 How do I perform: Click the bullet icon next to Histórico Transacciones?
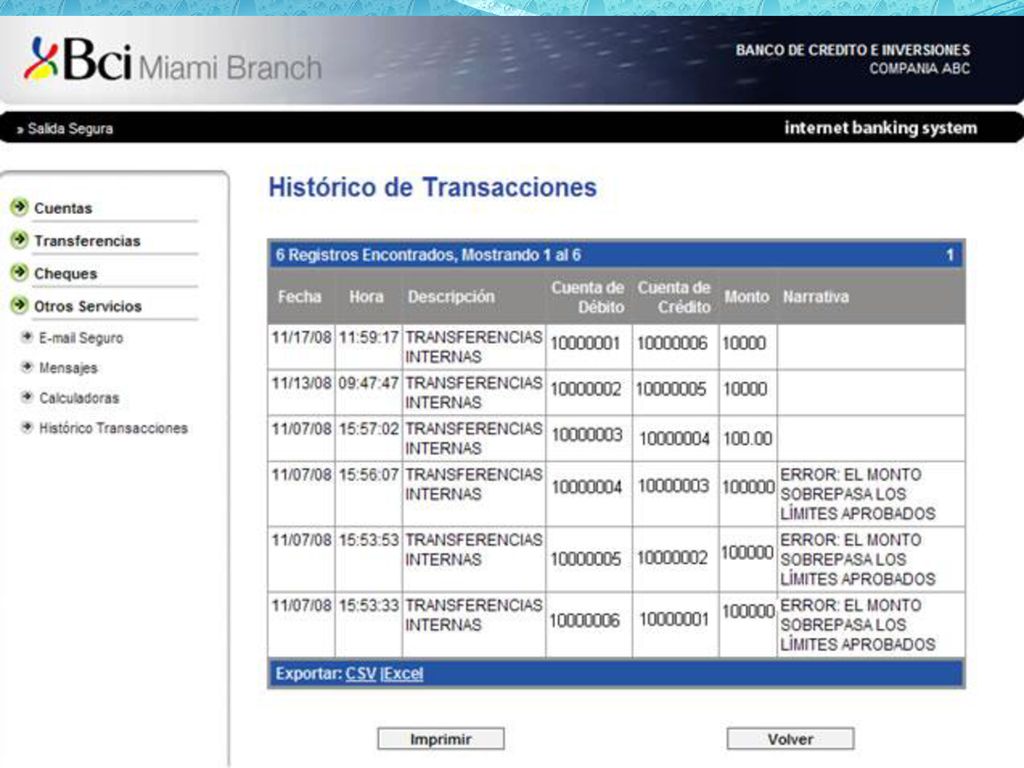pos(27,427)
